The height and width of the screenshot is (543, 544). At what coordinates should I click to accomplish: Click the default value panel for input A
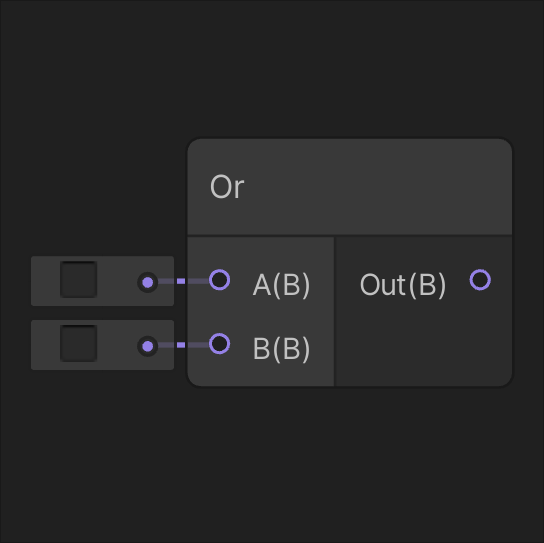coord(102,281)
